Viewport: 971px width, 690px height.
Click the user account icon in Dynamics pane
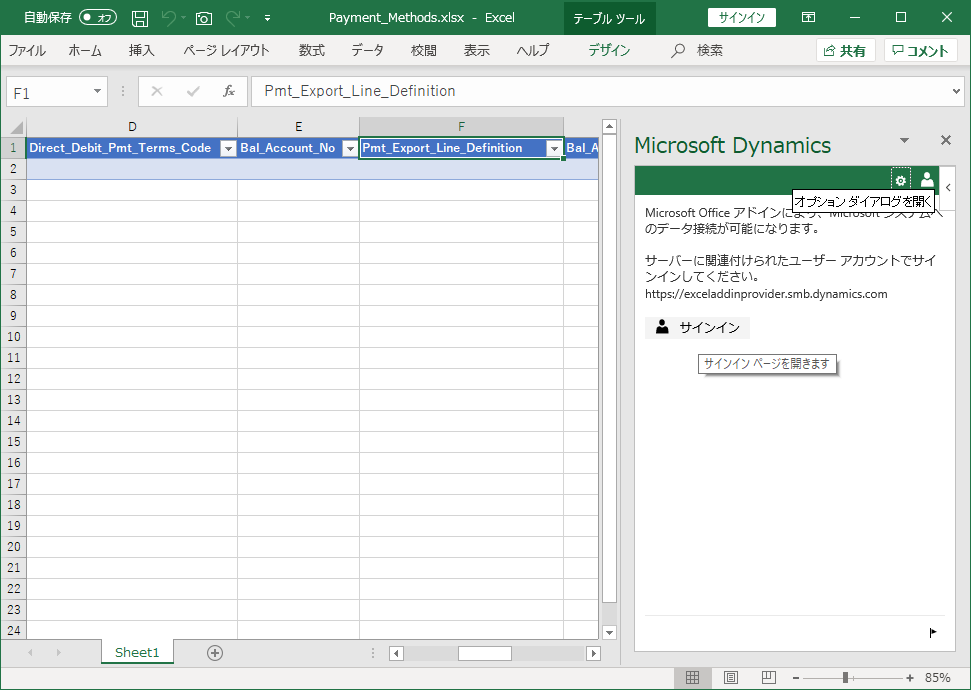tap(927, 180)
